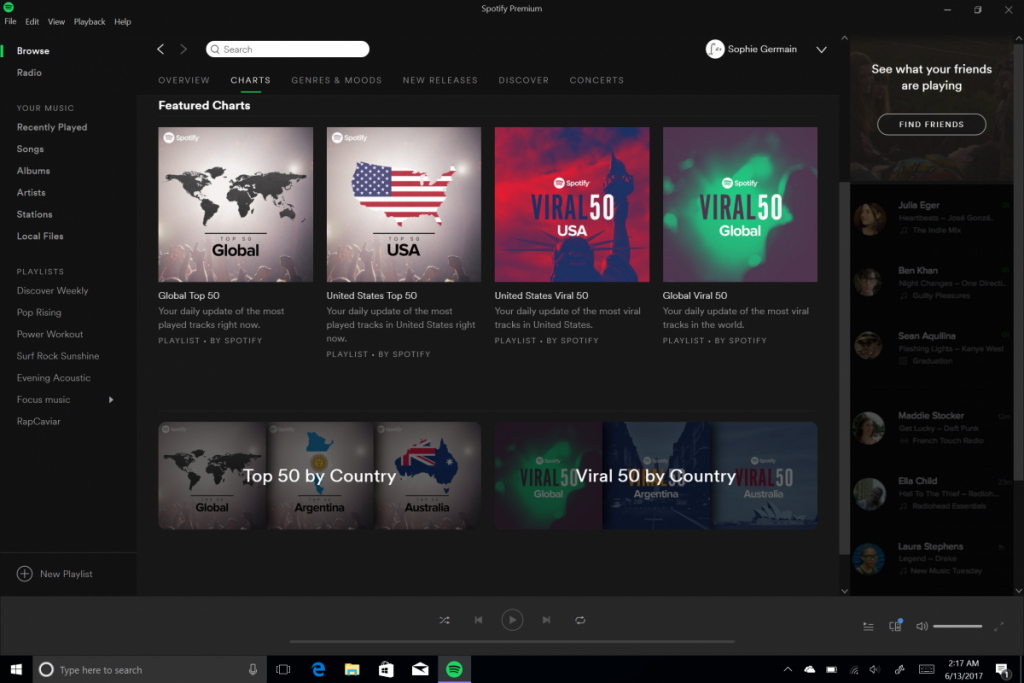Viewport: 1024px width, 683px height.
Task: Click the Devices Available icon
Action: (x=895, y=625)
